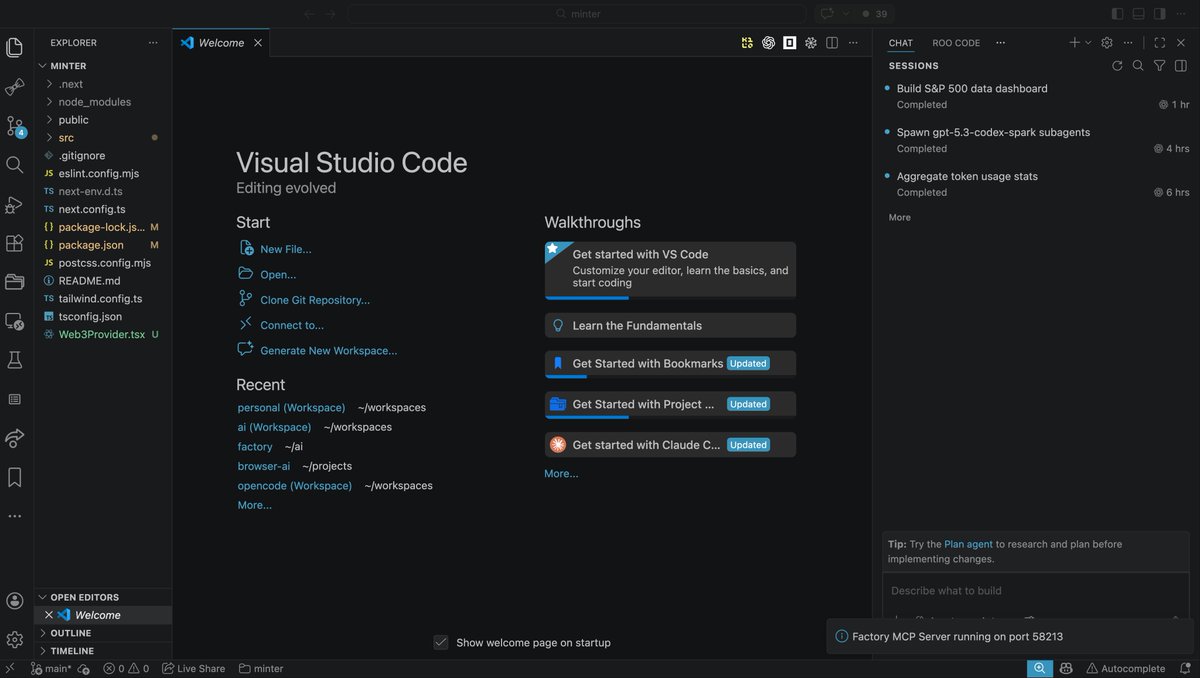Open the Copilot status icon in status bar
This screenshot has width=1200, height=678.
[x=1067, y=668]
